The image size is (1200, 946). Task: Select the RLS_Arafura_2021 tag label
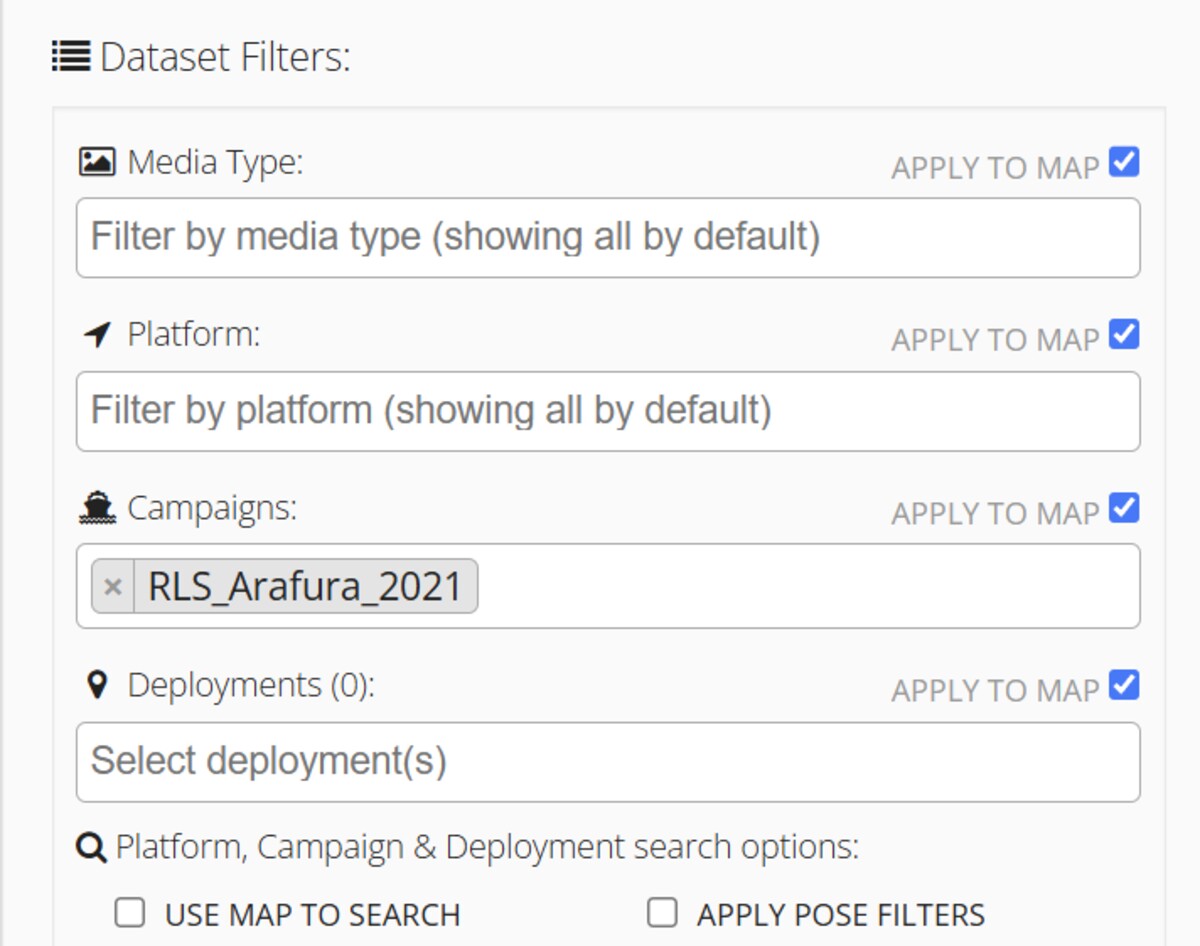(x=305, y=586)
